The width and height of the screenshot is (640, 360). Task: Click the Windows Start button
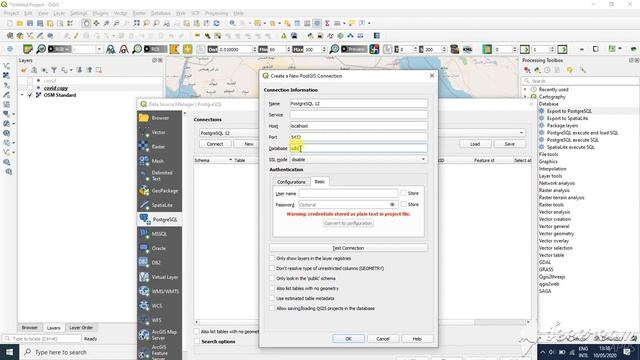pos(9,352)
